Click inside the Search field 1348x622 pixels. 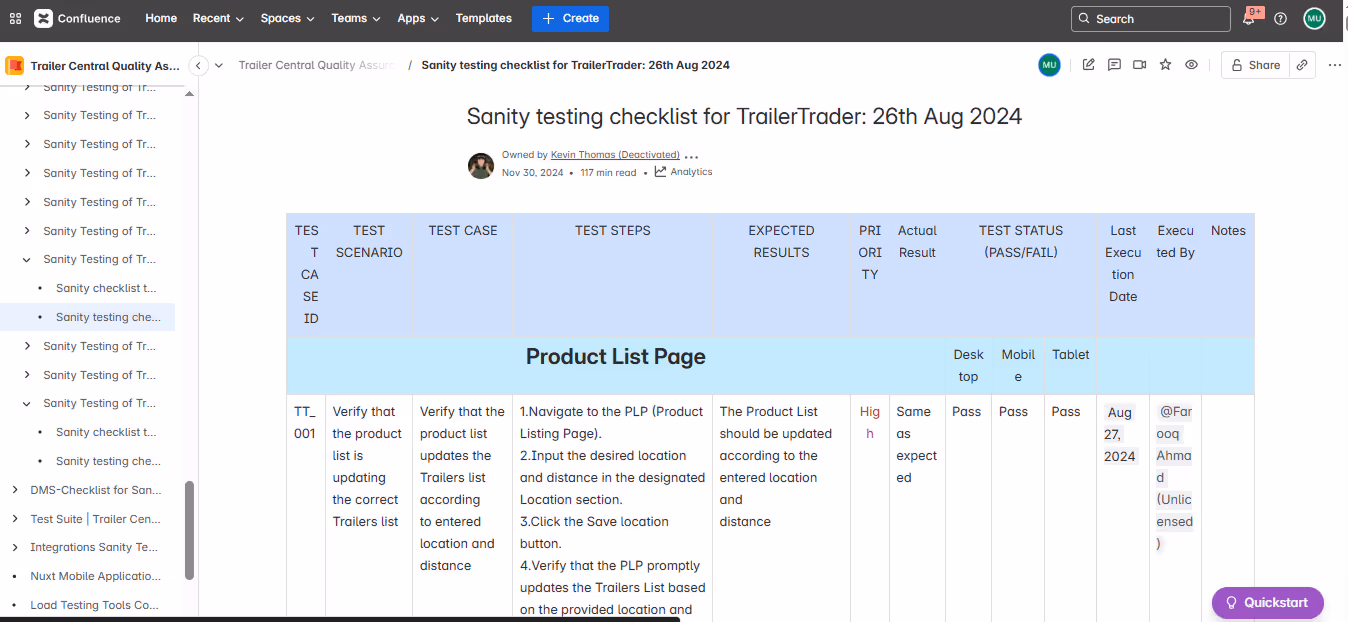(x=1150, y=19)
